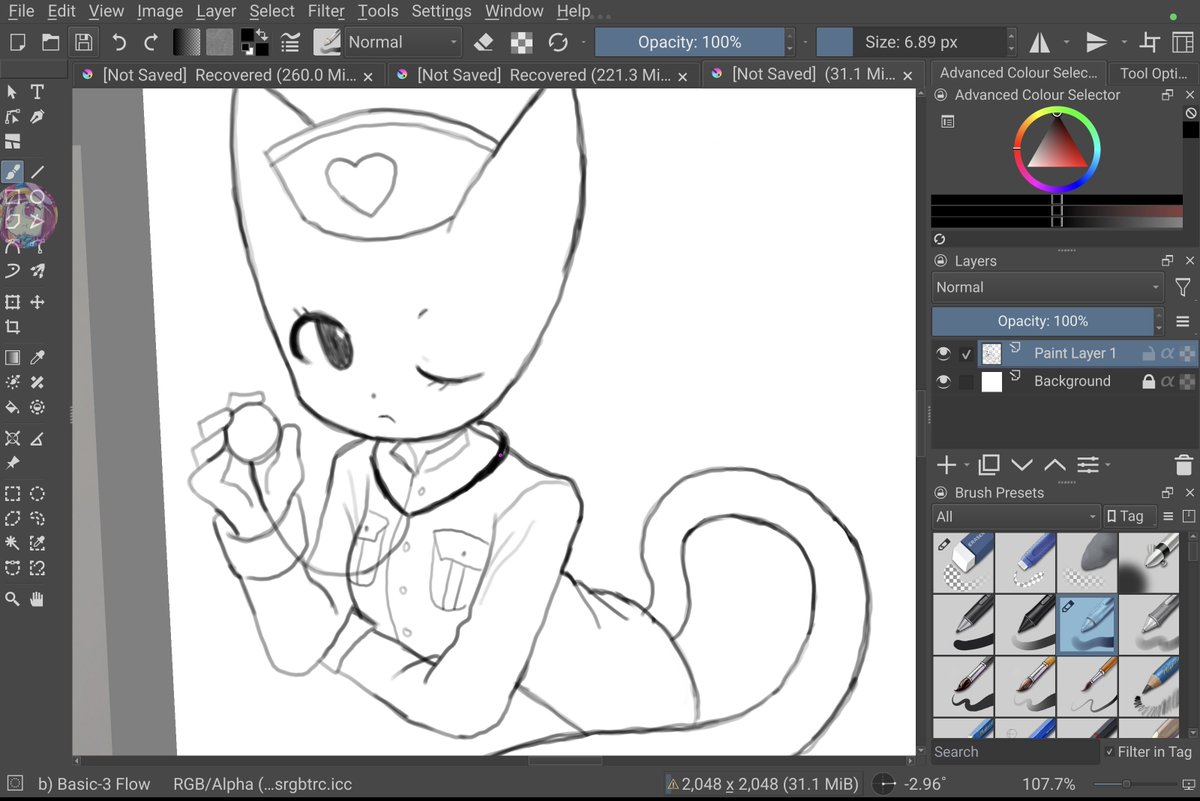This screenshot has width=1200, height=801.
Task: Toggle eraser mode in the toolbar
Action: pos(483,42)
